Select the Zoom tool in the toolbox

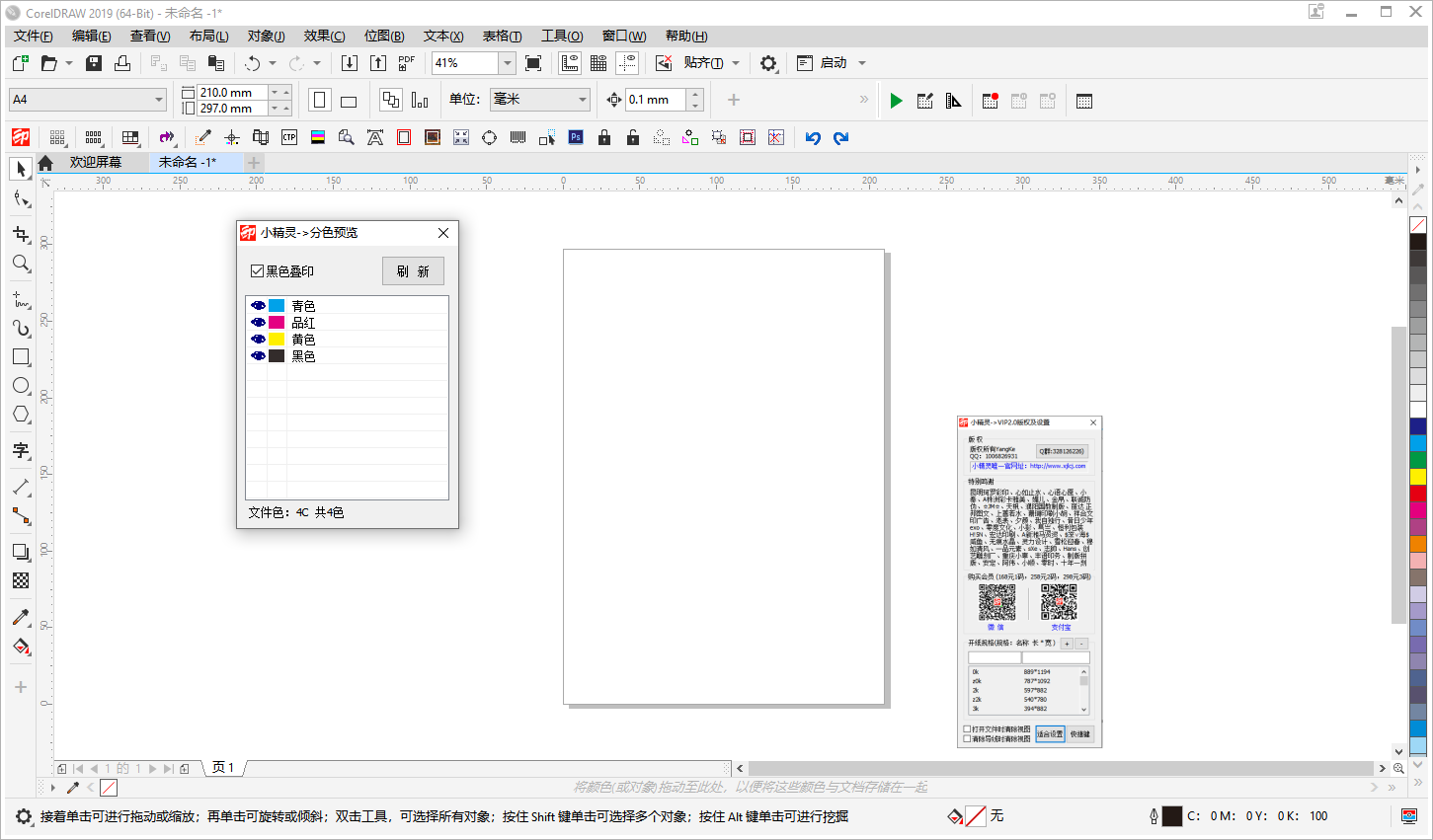[21, 264]
